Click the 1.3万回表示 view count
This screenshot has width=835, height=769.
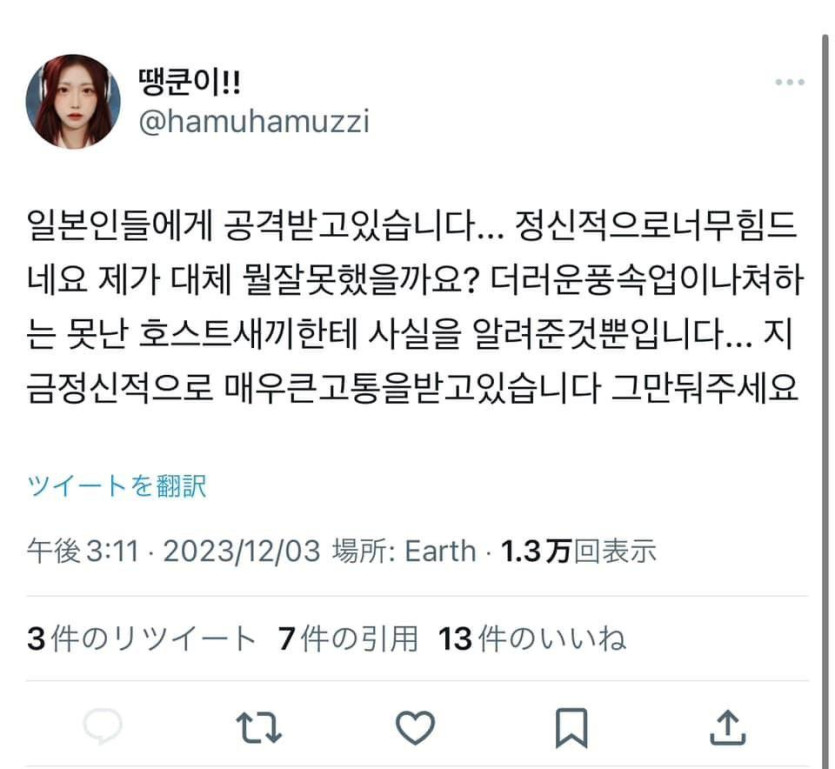pyautogui.click(x=579, y=551)
